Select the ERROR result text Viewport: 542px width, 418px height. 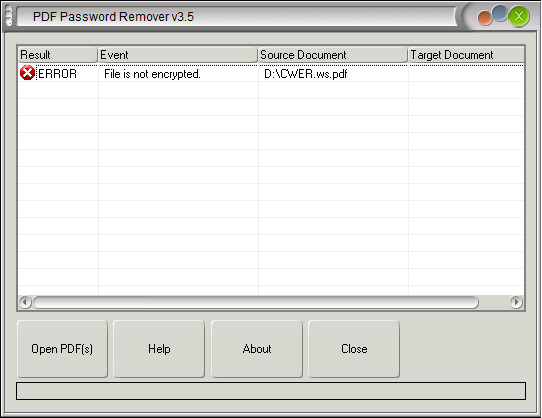57,74
